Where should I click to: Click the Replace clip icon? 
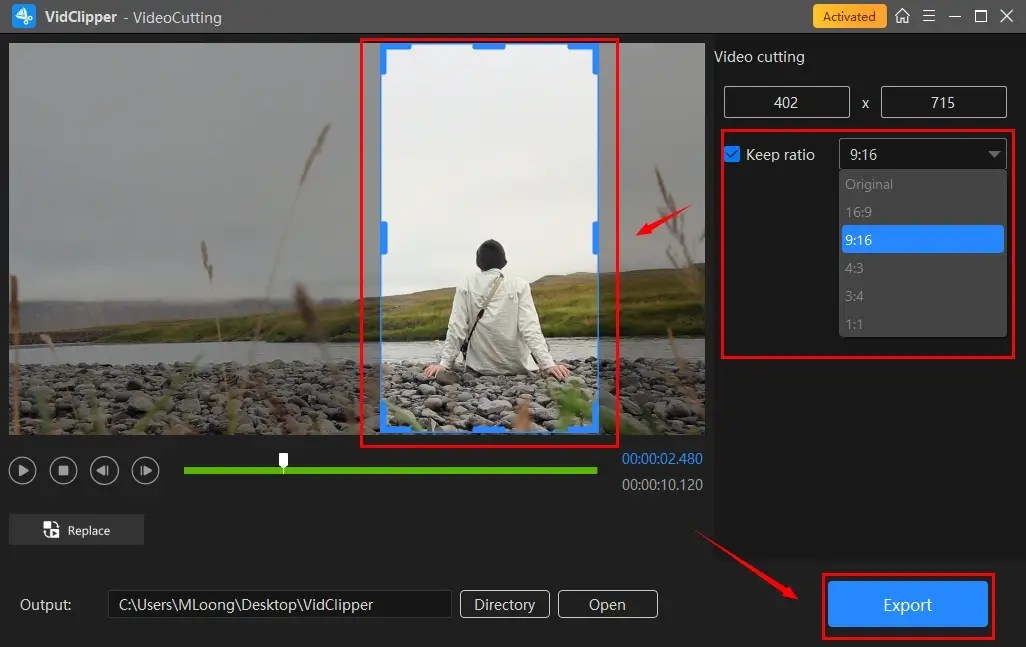(x=49, y=529)
